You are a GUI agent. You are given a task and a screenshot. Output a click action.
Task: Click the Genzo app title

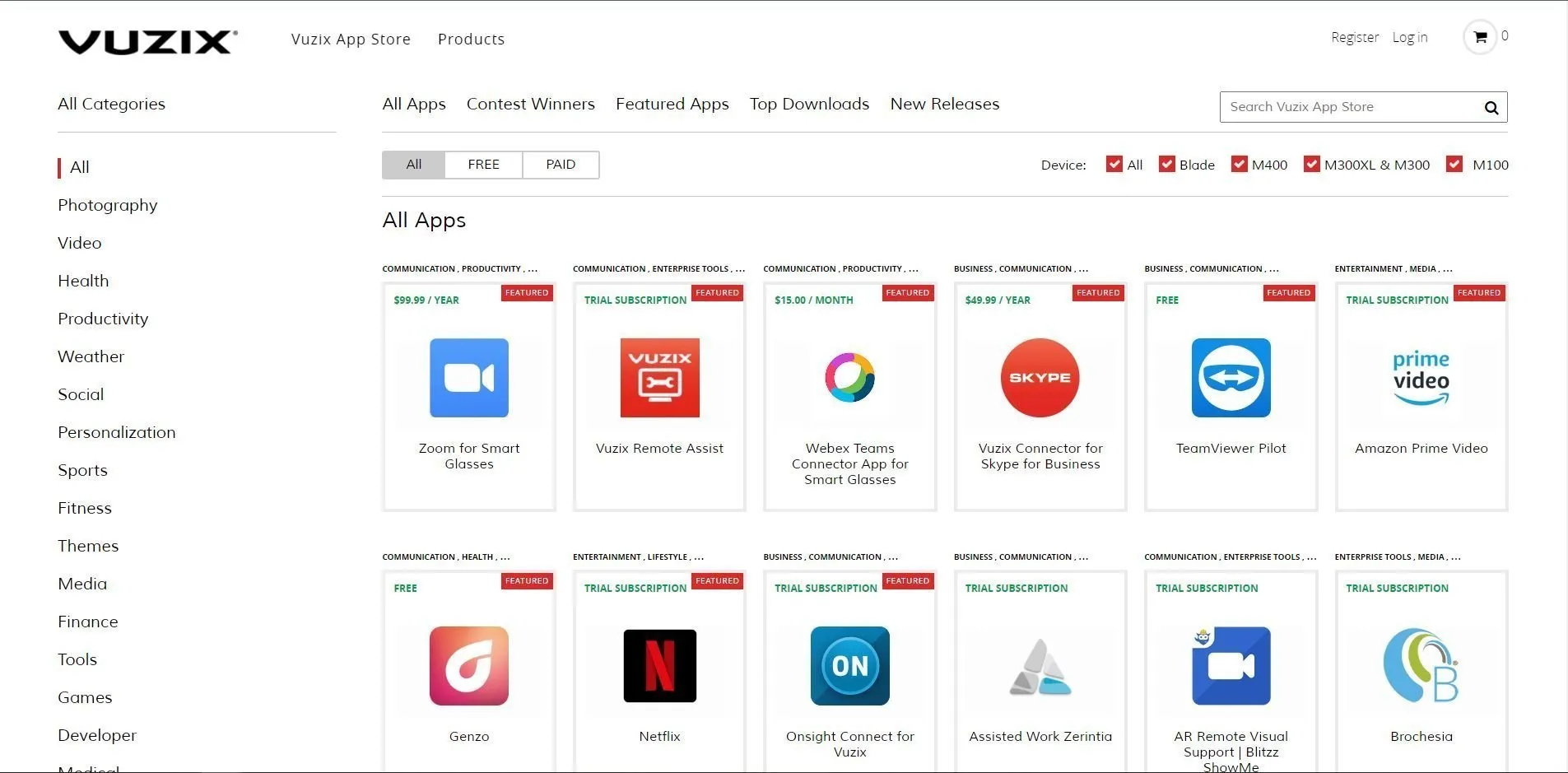pos(469,736)
